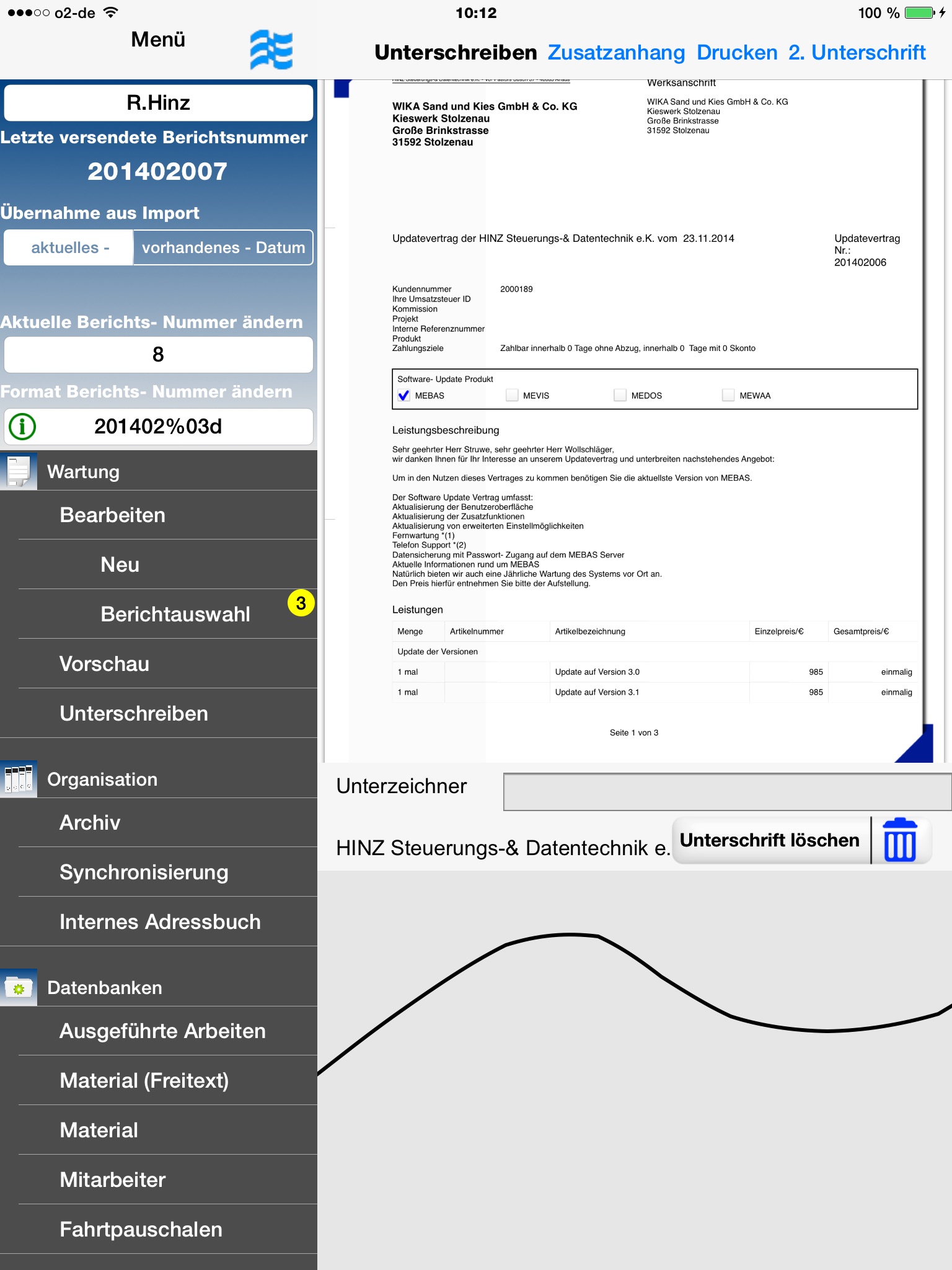Screen dimensions: 952x1270
Task: Tap the Datenbanken folder icon
Action: pyautogui.click(x=19, y=987)
